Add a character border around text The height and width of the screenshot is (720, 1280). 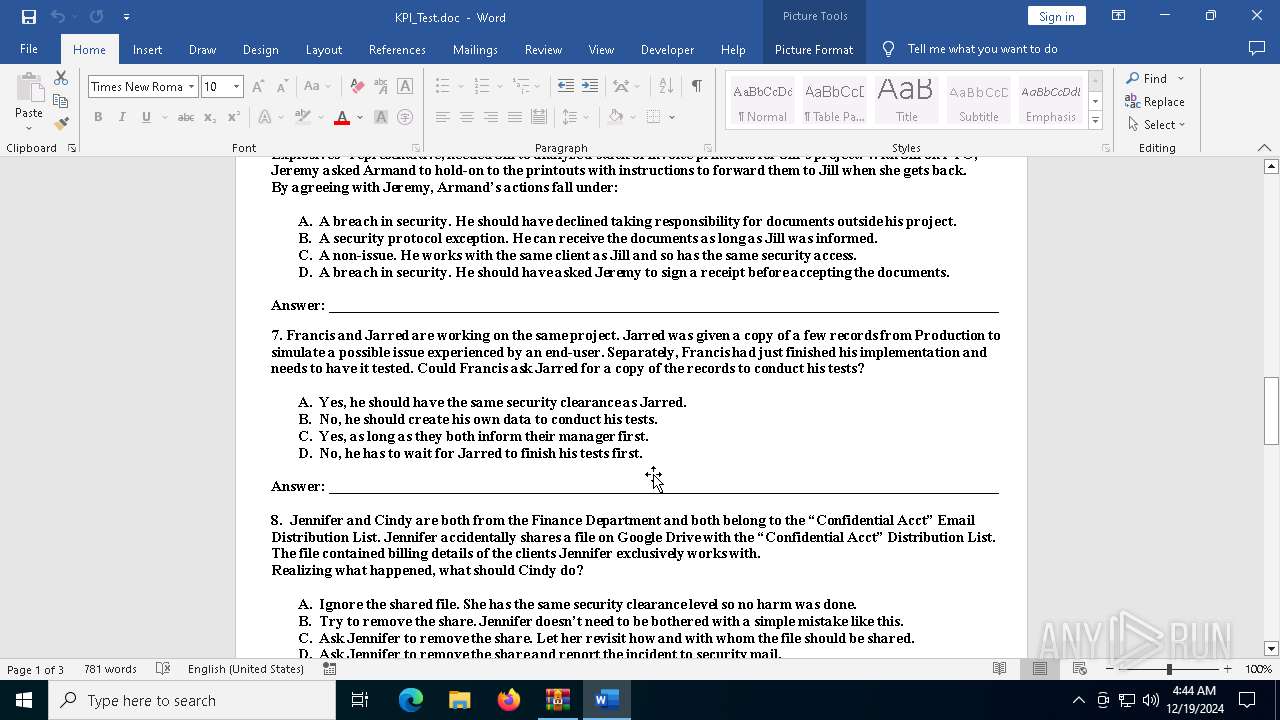(405, 87)
